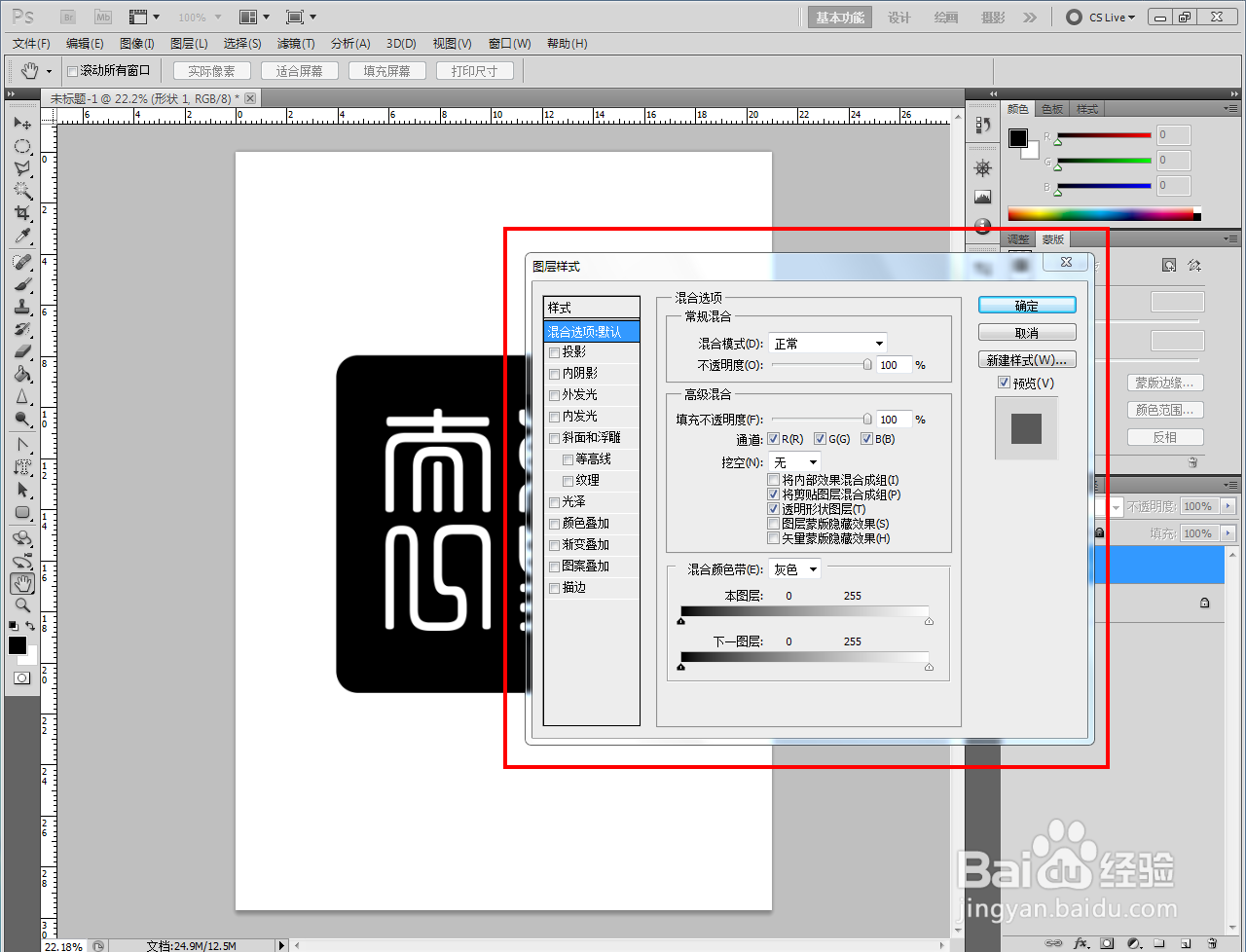The height and width of the screenshot is (952, 1246).
Task: Click the 确定 button
Action: point(1027,306)
